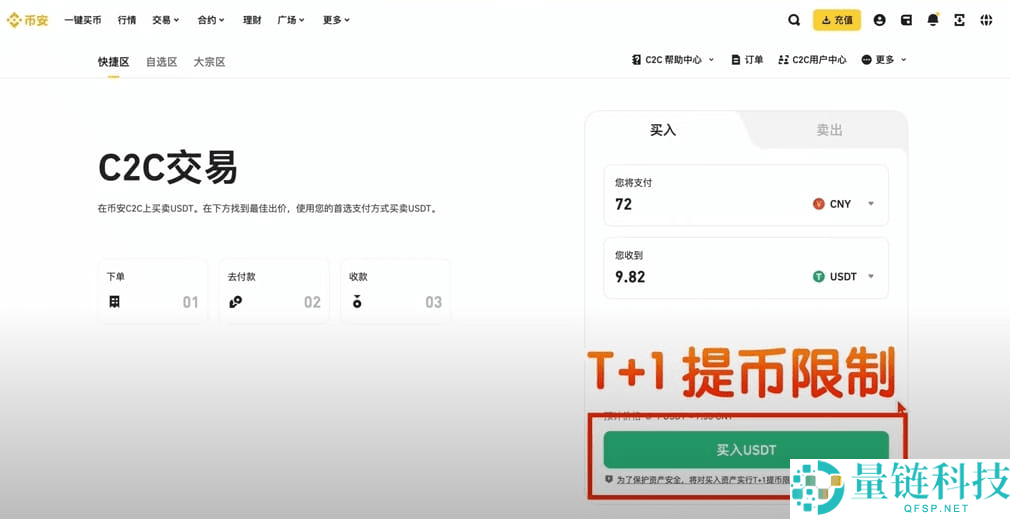Click the 您收到 amount field with 9.82

pos(746,268)
